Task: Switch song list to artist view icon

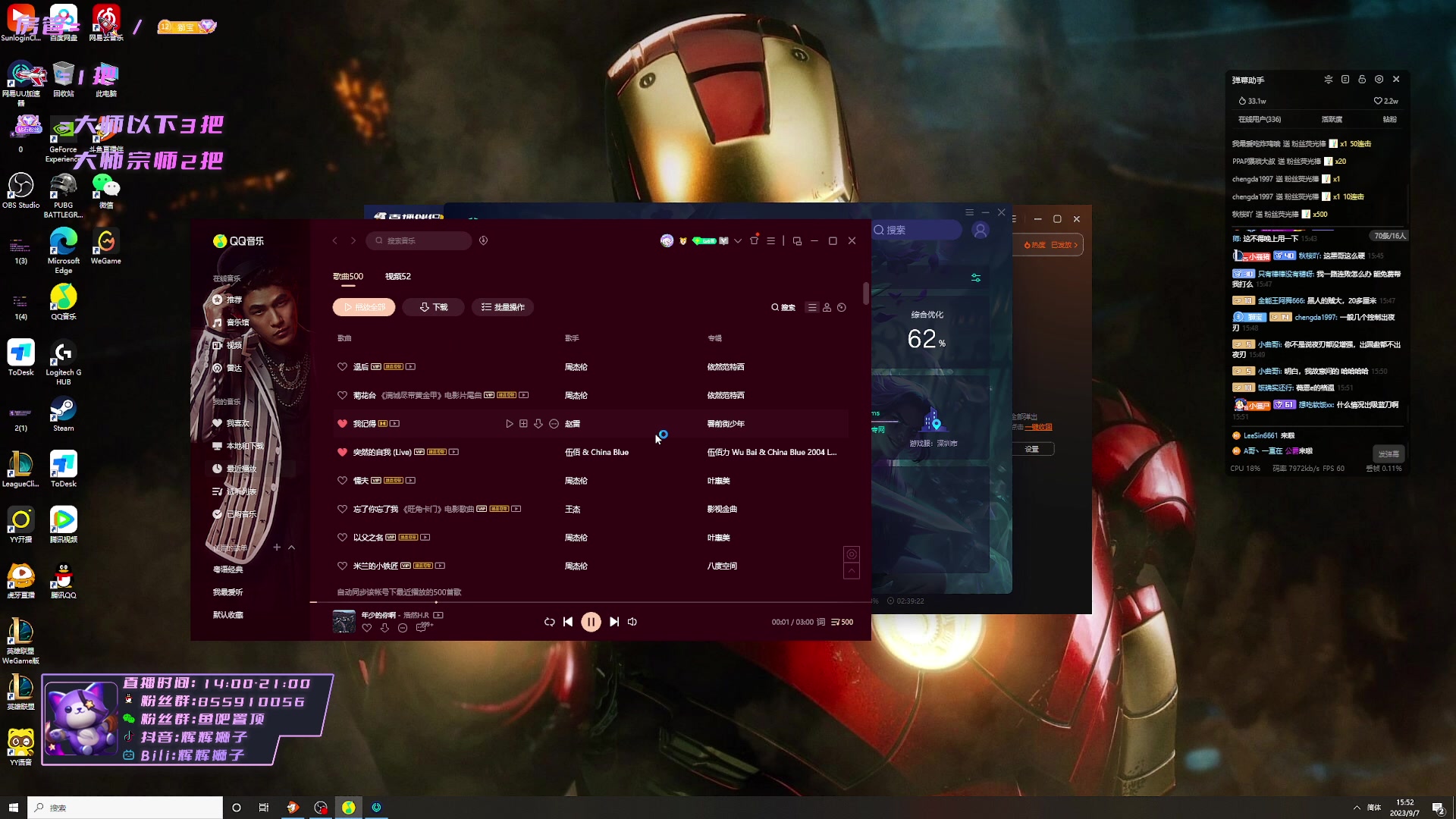Action: coord(827,307)
